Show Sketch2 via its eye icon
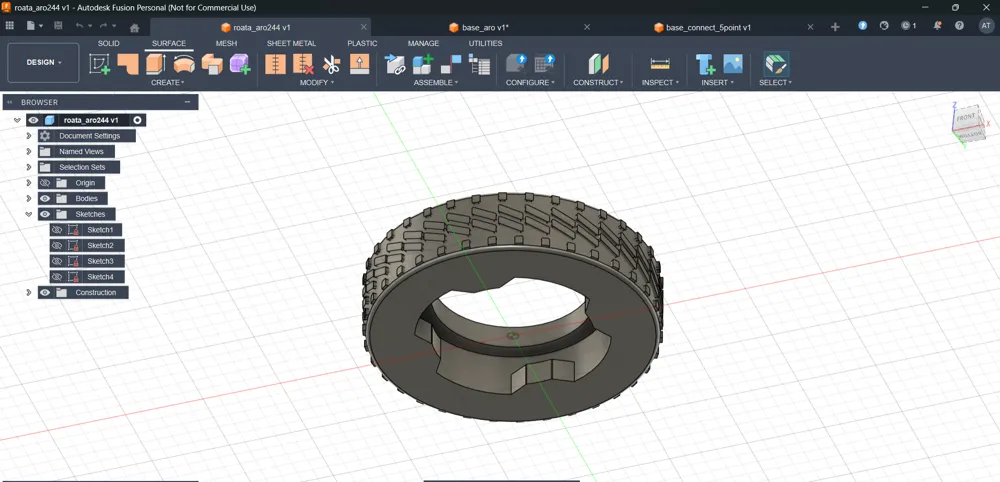Viewport: 1000px width, 482px height. coord(57,245)
